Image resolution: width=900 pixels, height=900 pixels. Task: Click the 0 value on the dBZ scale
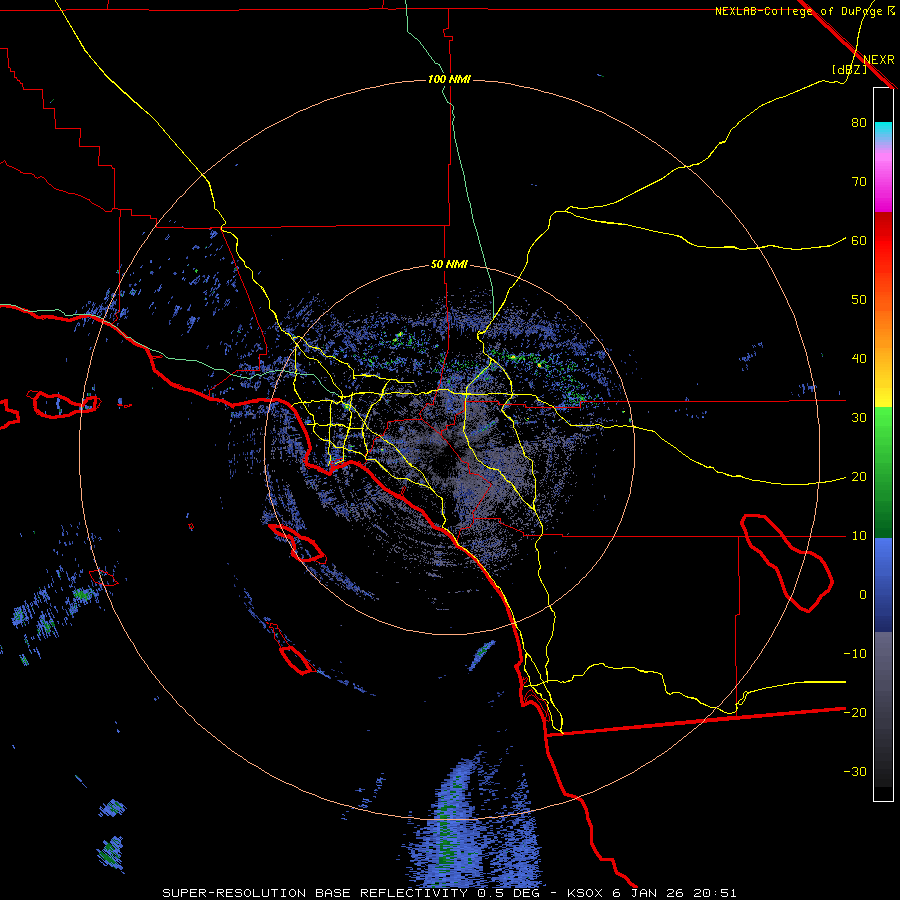point(863,595)
